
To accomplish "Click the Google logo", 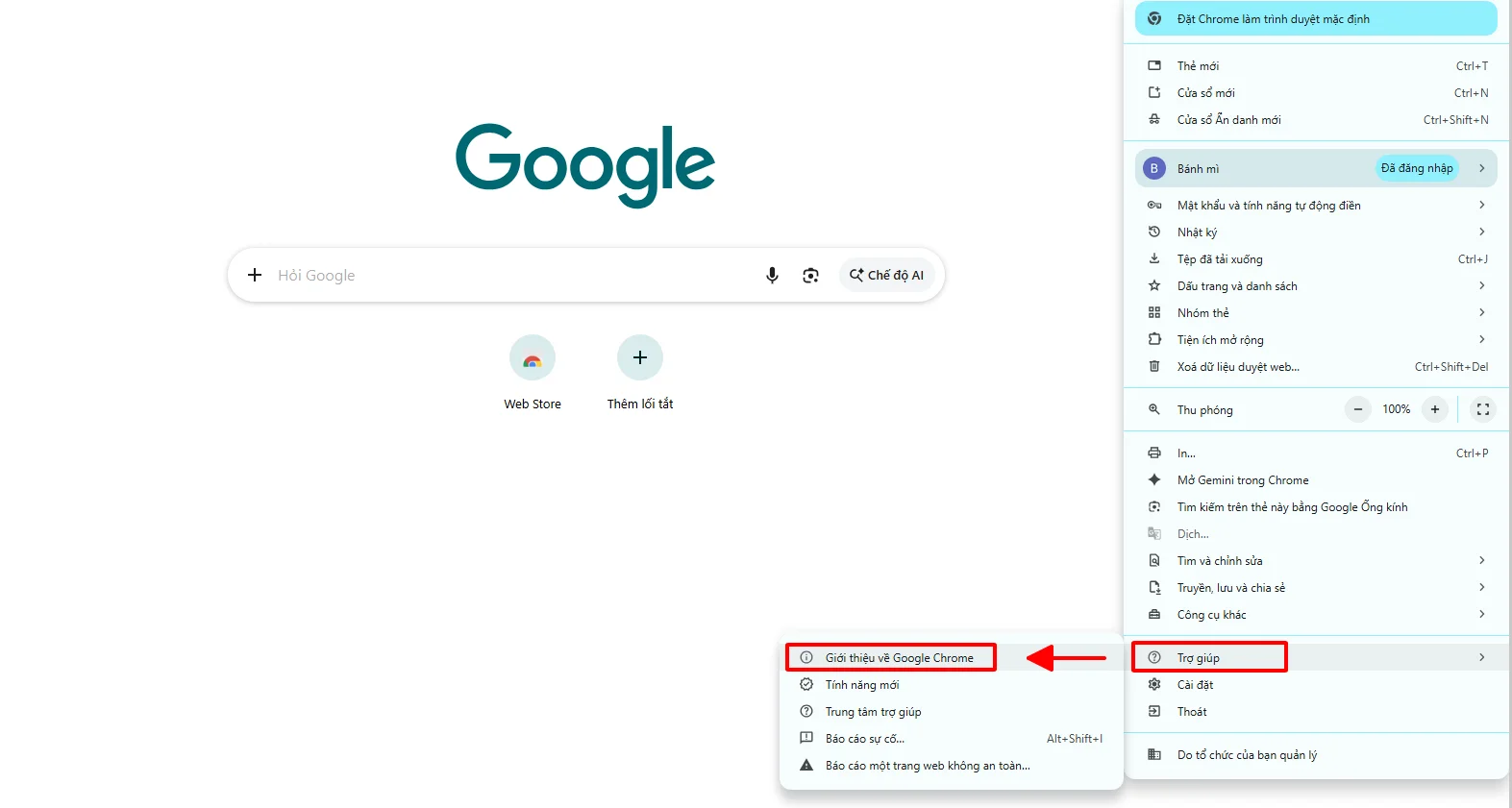I will [x=585, y=164].
